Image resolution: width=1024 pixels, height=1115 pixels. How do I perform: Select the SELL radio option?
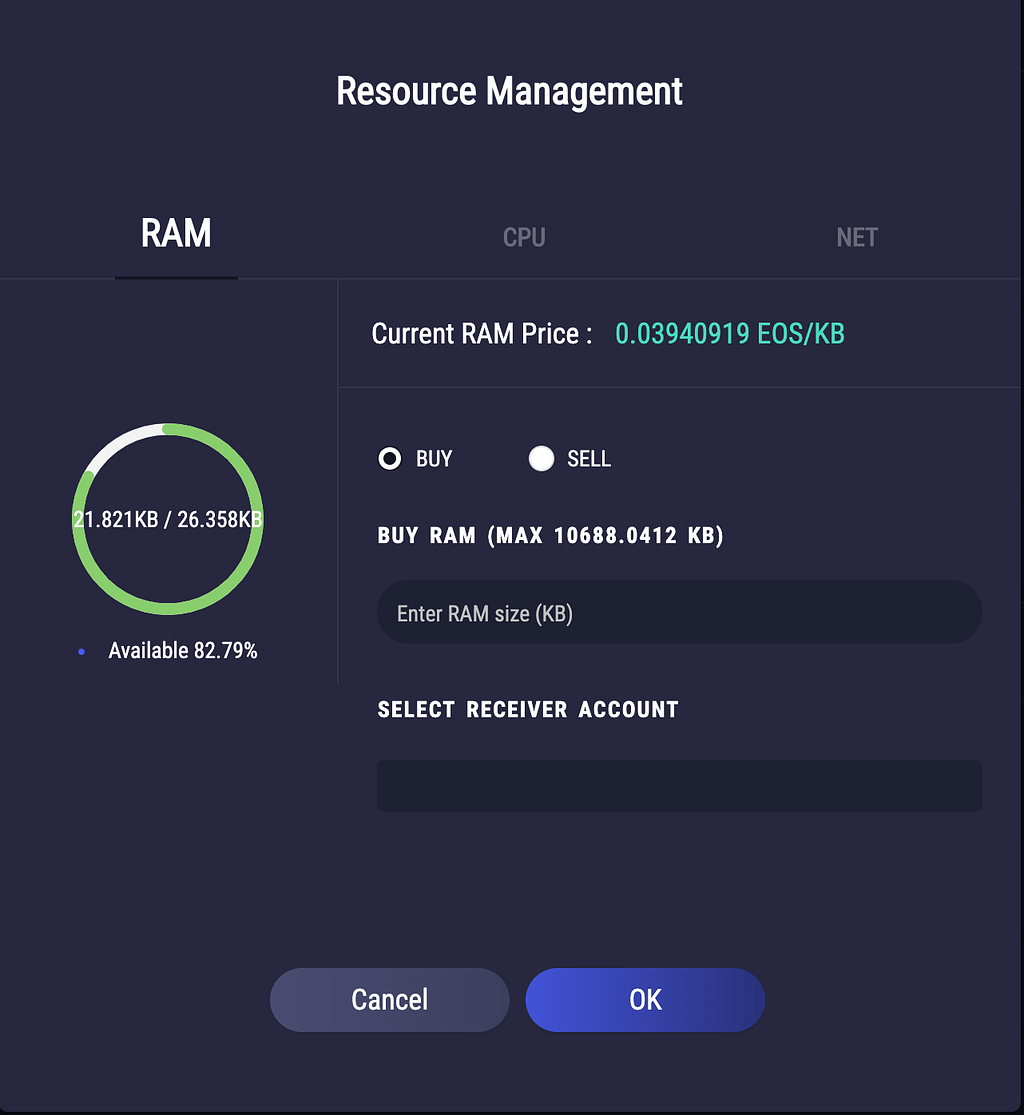tap(541, 459)
